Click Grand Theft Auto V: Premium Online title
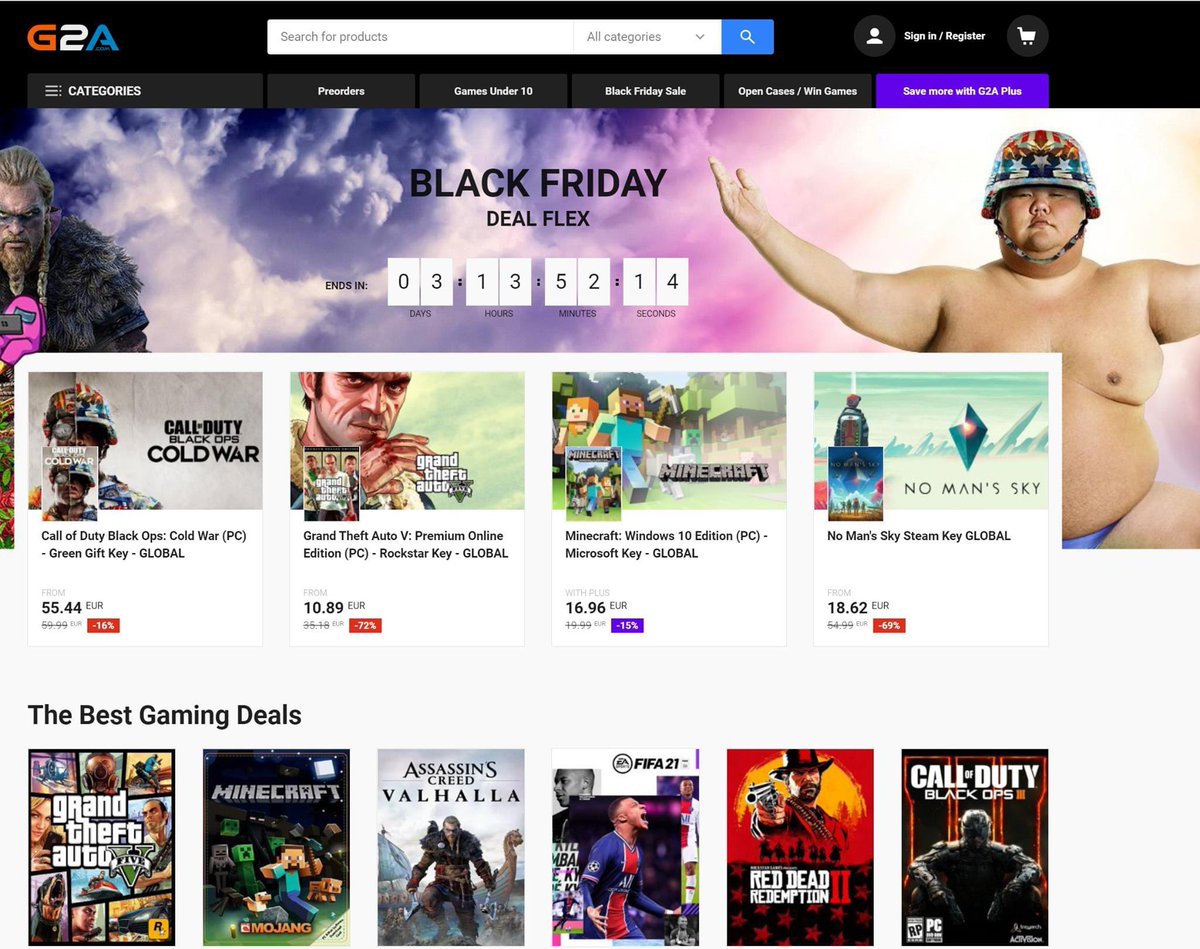Image resolution: width=1200 pixels, height=949 pixels. pyautogui.click(x=406, y=545)
